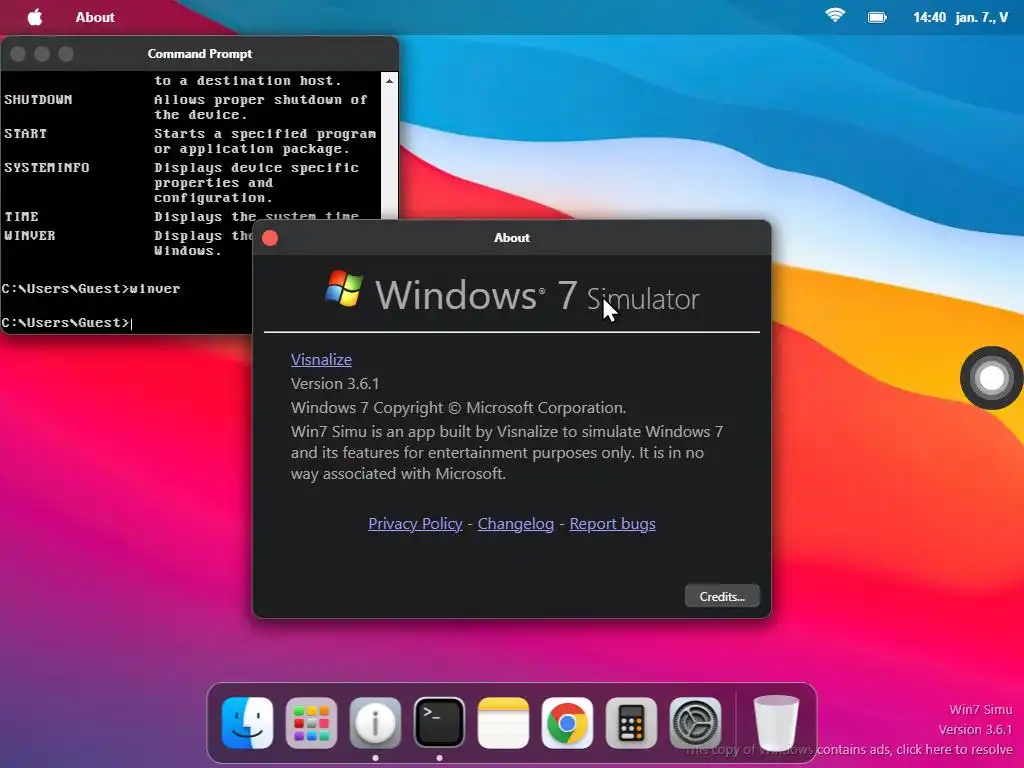Launch Finder from the dock
The height and width of the screenshot is (768, 1024).
(248, 723)
